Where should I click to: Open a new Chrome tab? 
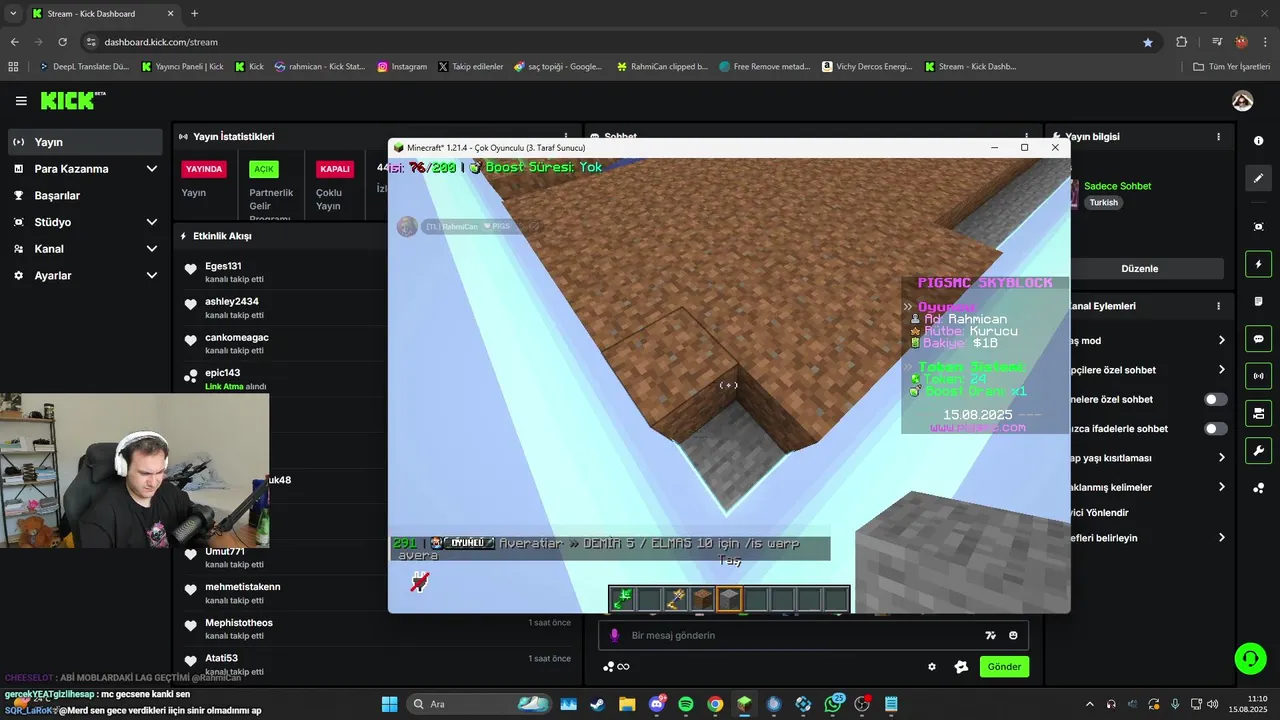pyautogui.click(x=194, y=14)
